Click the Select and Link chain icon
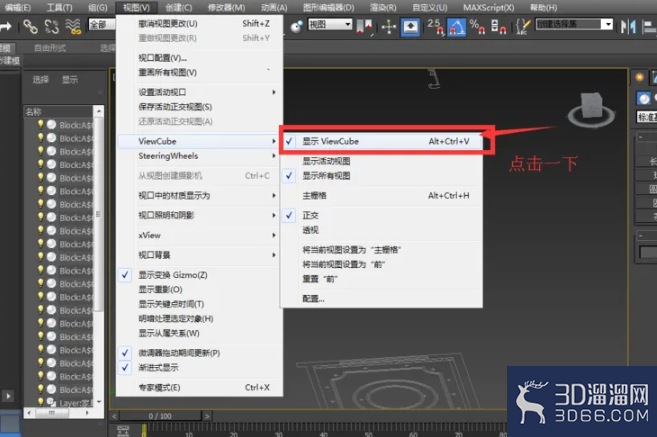The image size is (657, 437). [x=30, y=27]
